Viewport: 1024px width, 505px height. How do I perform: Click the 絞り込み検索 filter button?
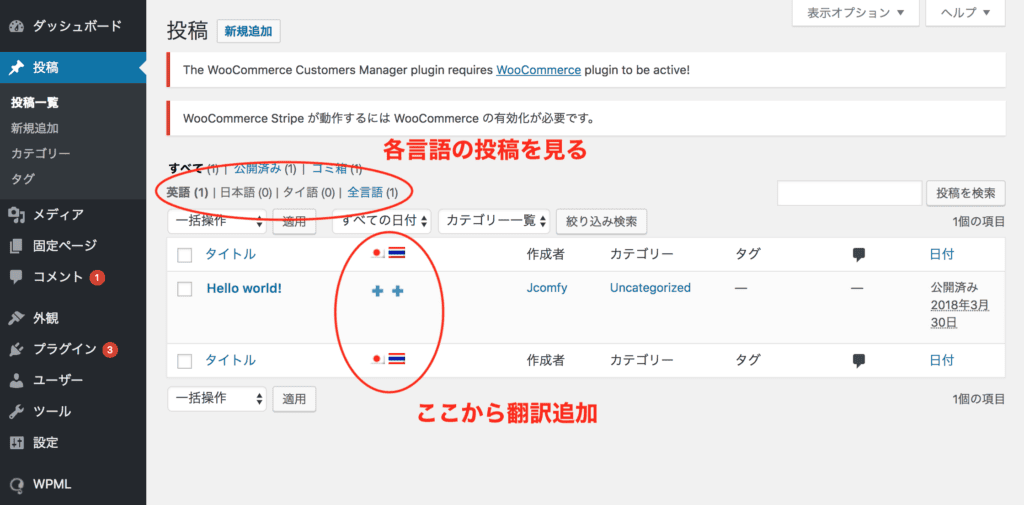[x=601, y=221]
